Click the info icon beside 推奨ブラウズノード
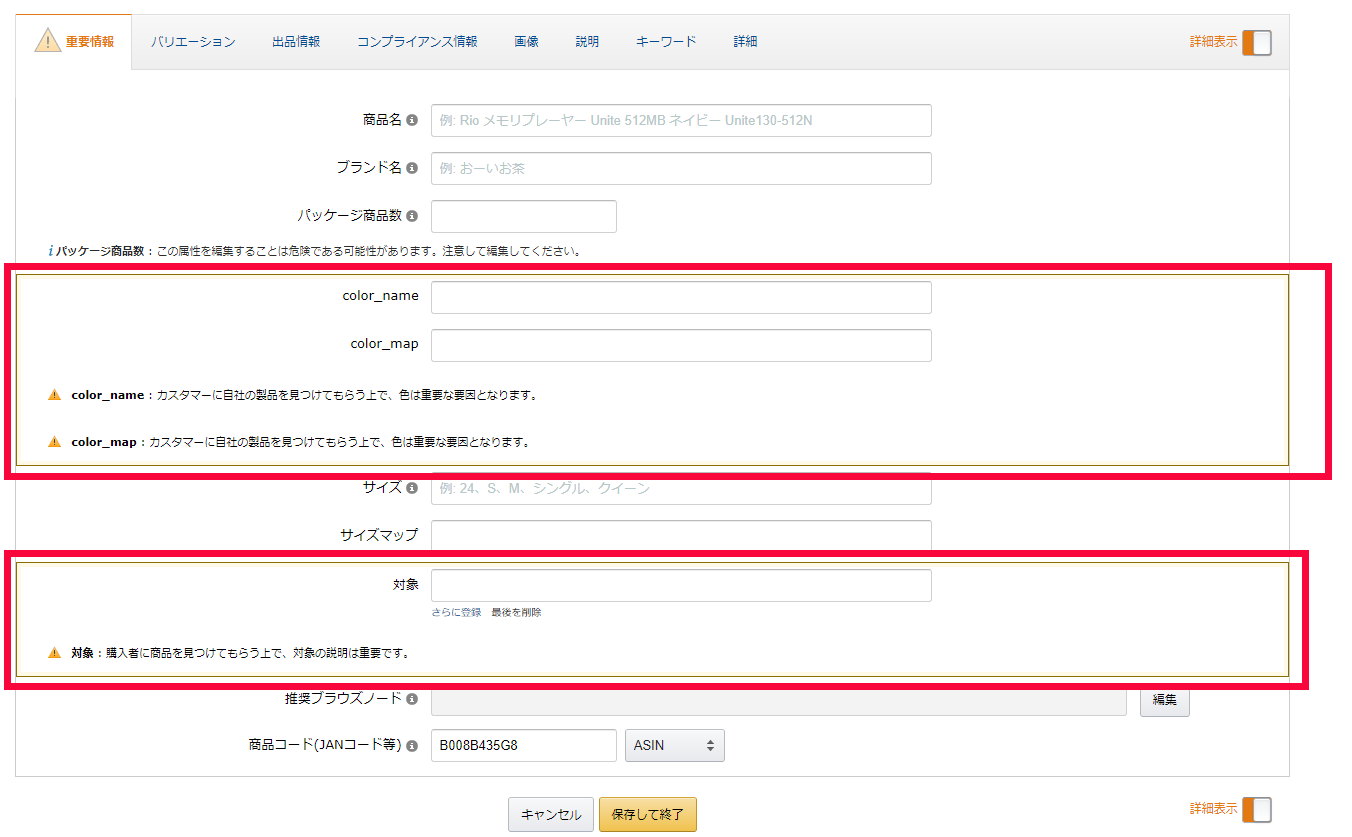The image size is (1352, 837). pos(412,699)
